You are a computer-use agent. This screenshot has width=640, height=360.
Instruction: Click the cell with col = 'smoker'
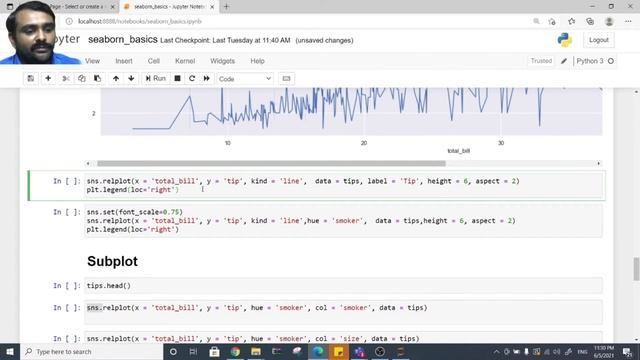[x=343, y=312]
